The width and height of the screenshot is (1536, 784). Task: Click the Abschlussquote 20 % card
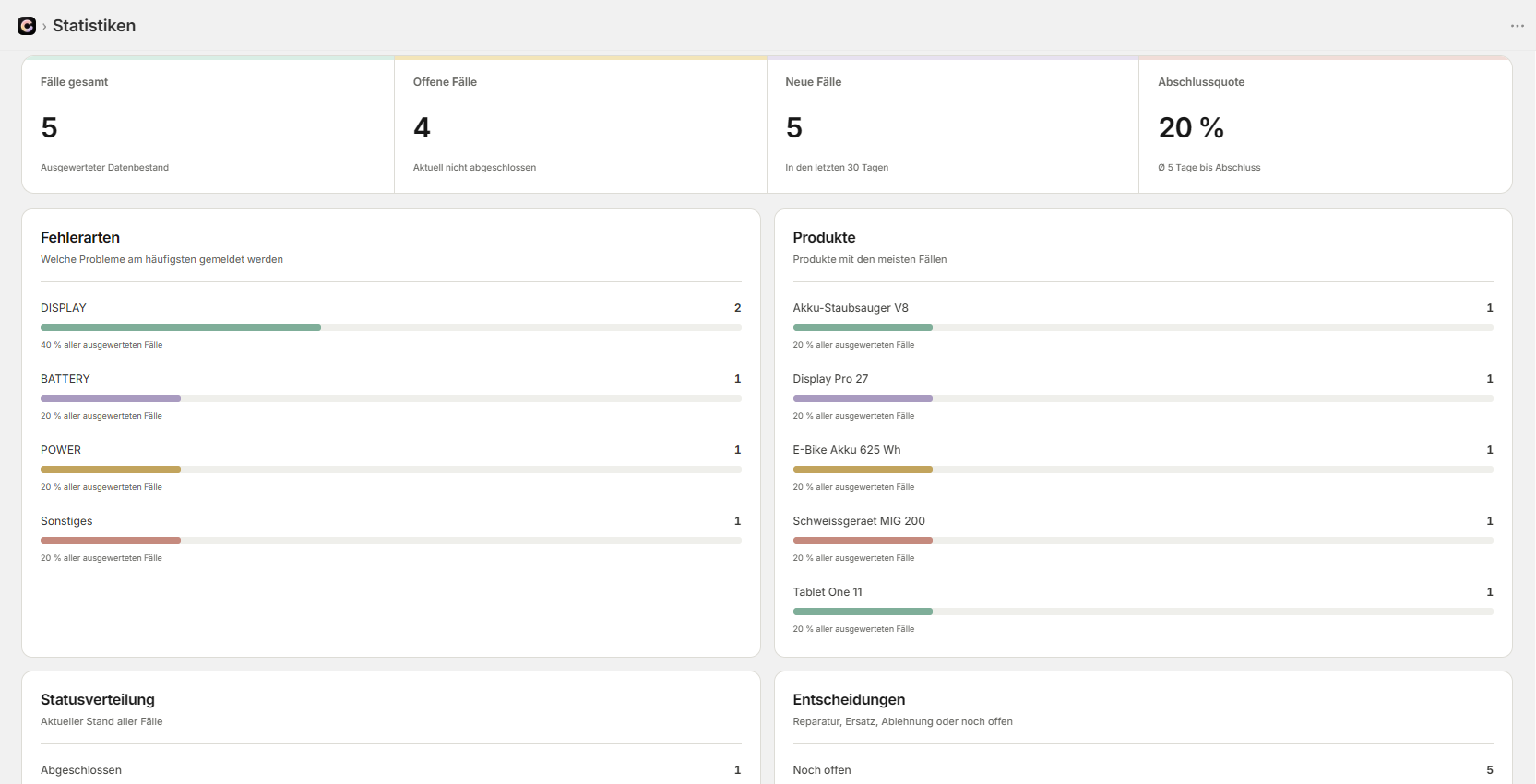1326,125
